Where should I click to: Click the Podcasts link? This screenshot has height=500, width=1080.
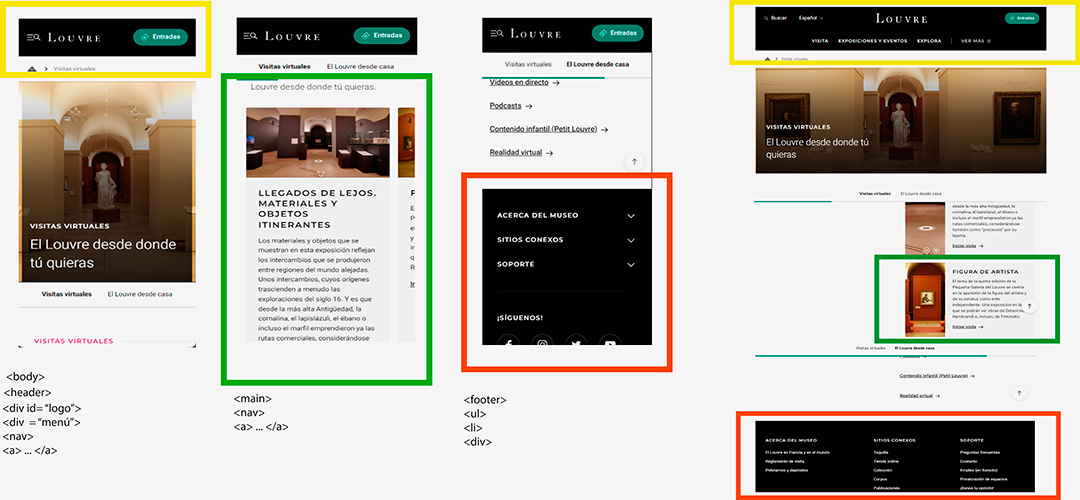click(511, 106)
